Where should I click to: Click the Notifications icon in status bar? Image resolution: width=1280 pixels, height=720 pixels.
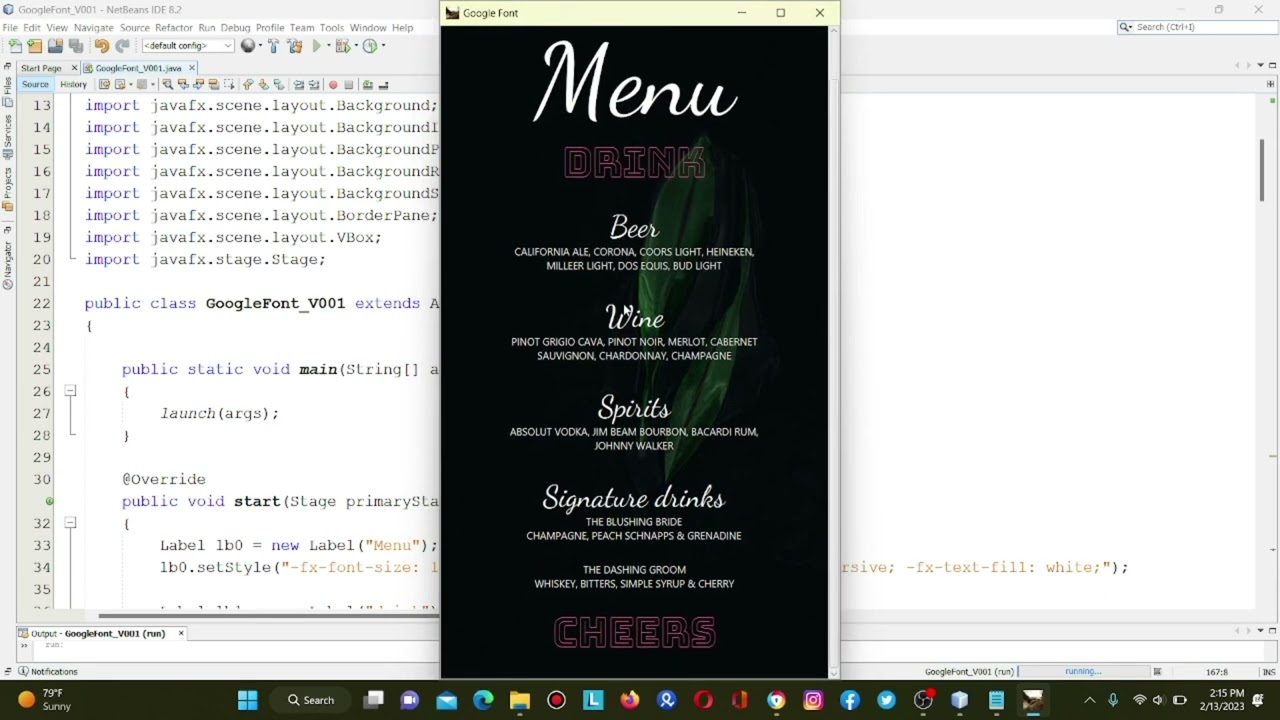coord(24,672)
